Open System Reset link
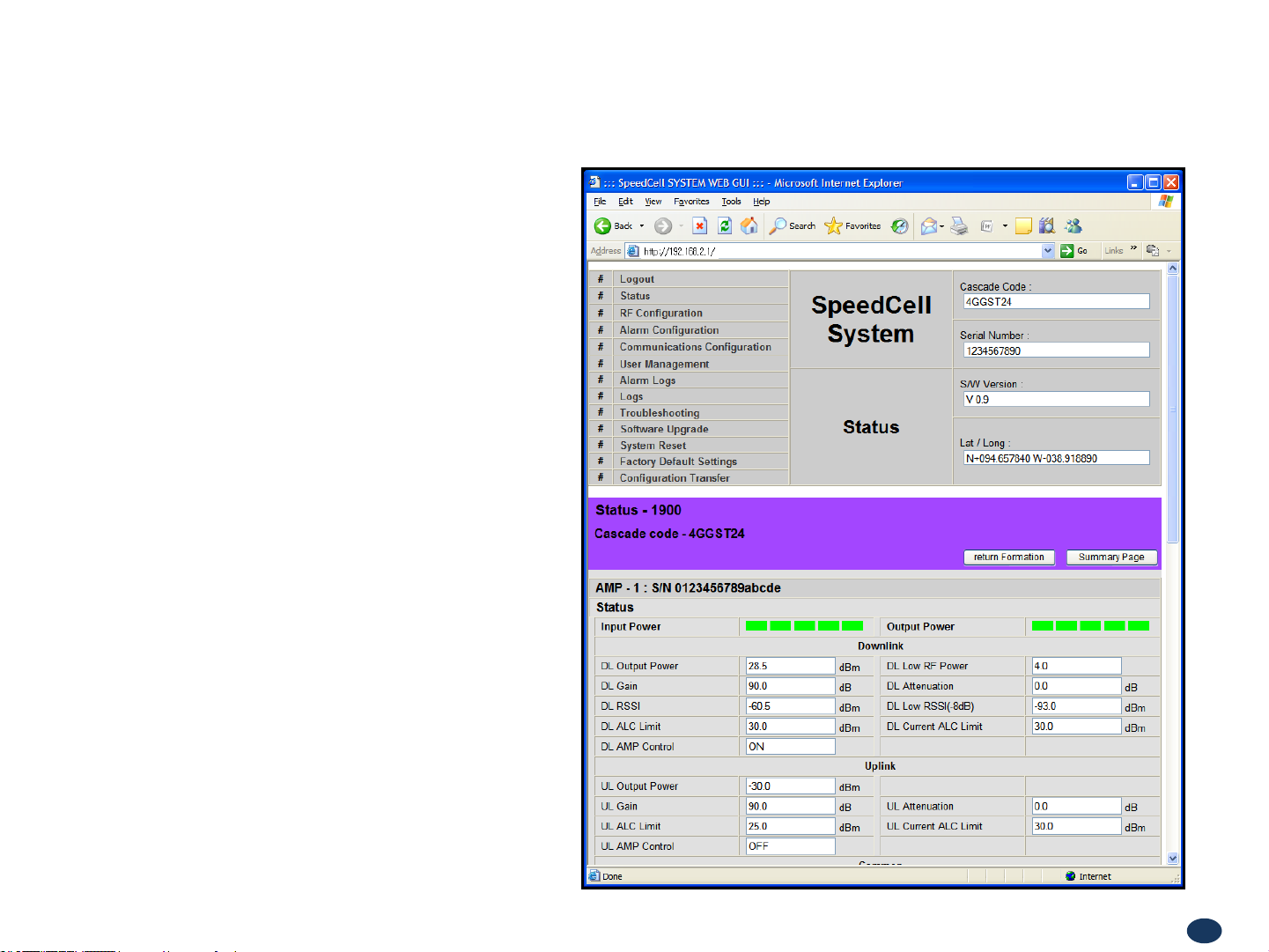The height and width of the screenshot is (952, 1269). tap(653, 446)
